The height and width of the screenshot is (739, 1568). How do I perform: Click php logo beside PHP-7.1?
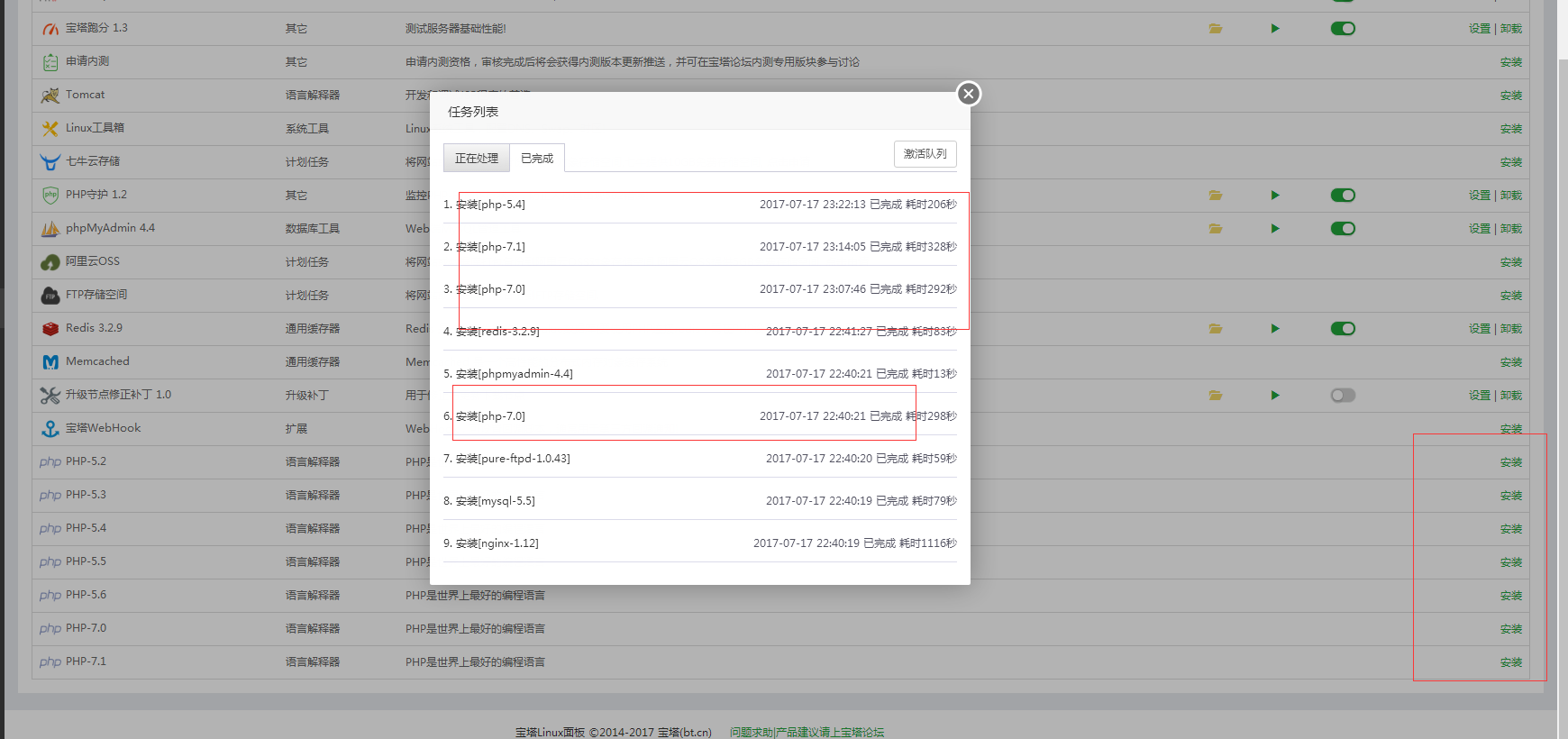[x=50, y=662]
